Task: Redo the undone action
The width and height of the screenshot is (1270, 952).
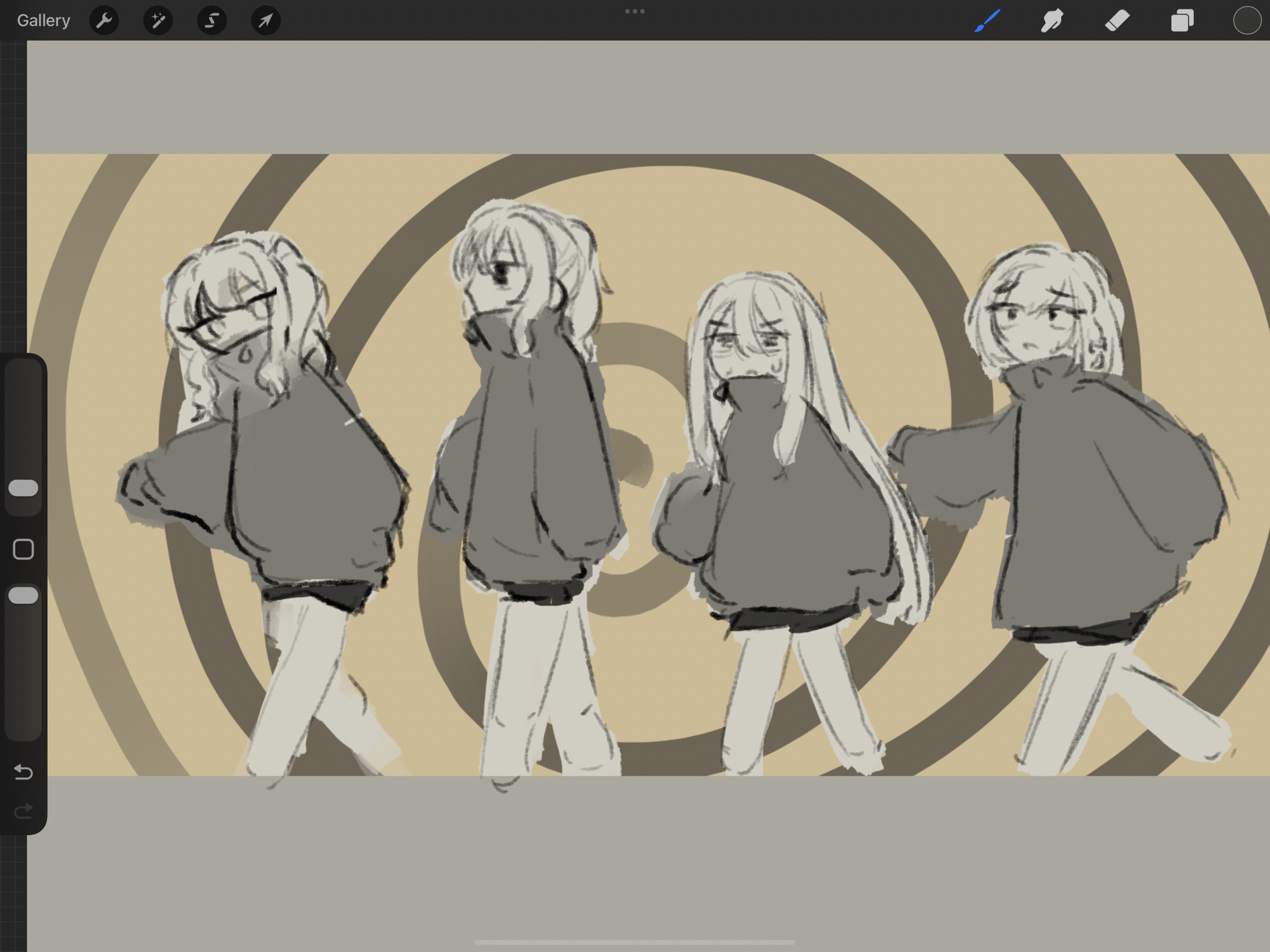Action: tap(23, 811)
